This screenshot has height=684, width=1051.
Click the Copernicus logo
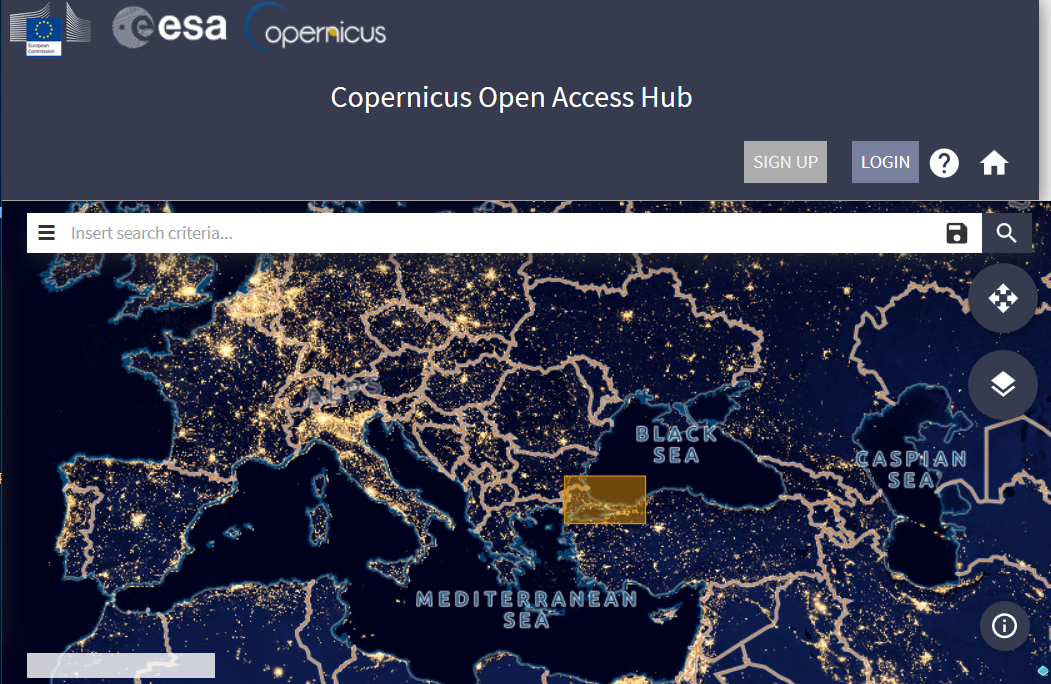point(315,28)
